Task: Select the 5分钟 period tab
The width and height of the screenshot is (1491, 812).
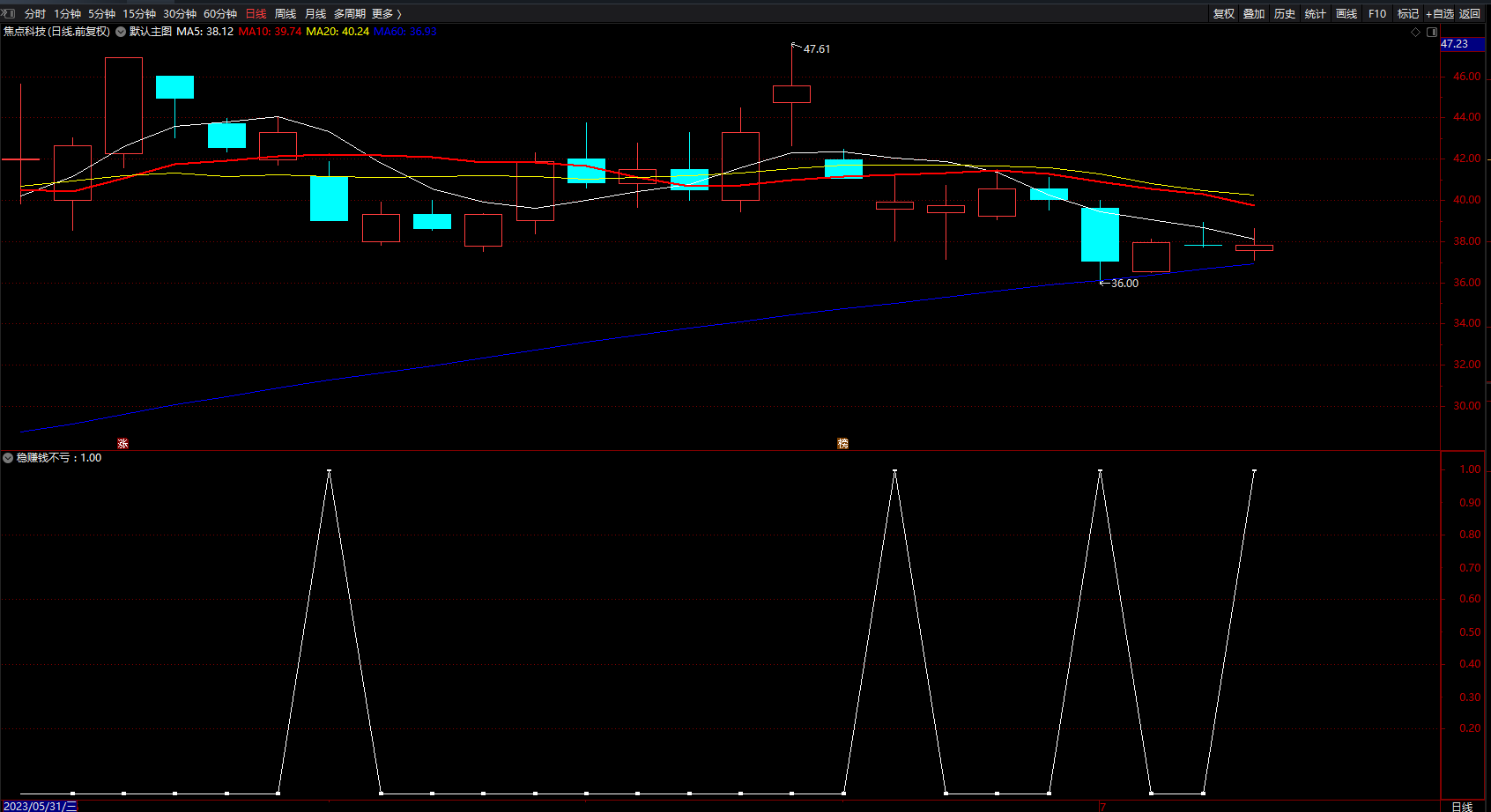Action: point(102,14)
